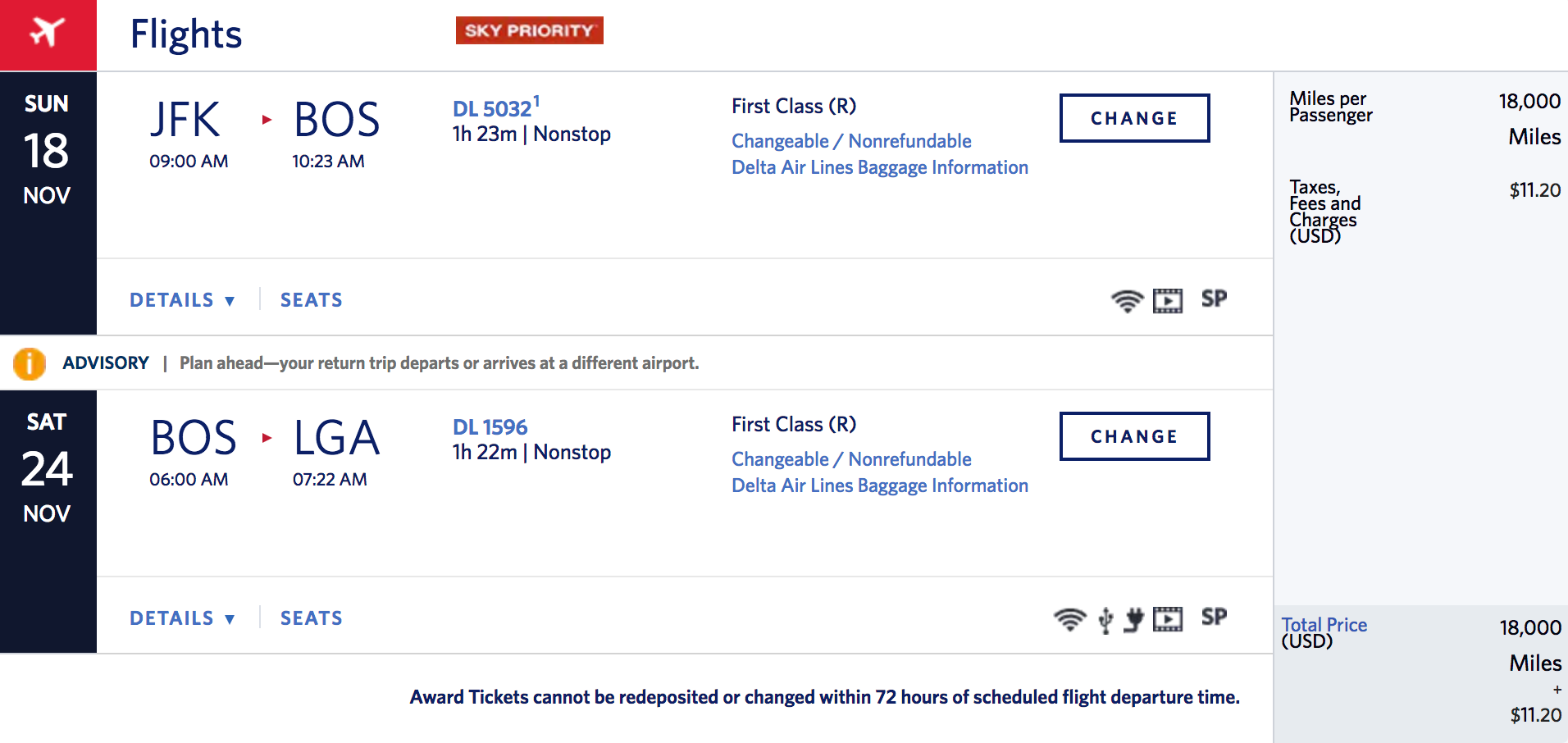Click power outlet icon on BOS to LGA flight

(x=1133, y=619)
